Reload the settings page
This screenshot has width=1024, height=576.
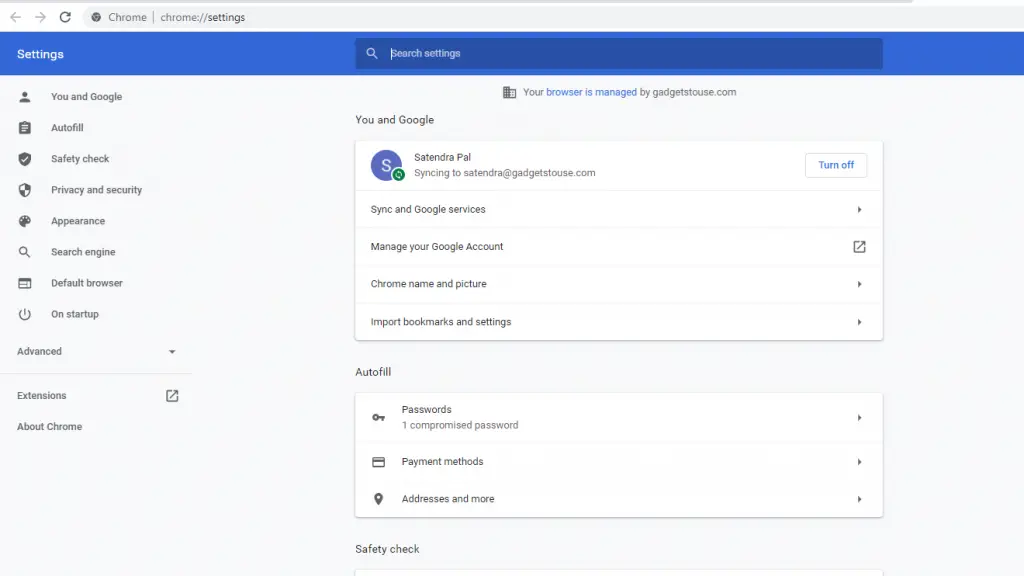point(65,17)
